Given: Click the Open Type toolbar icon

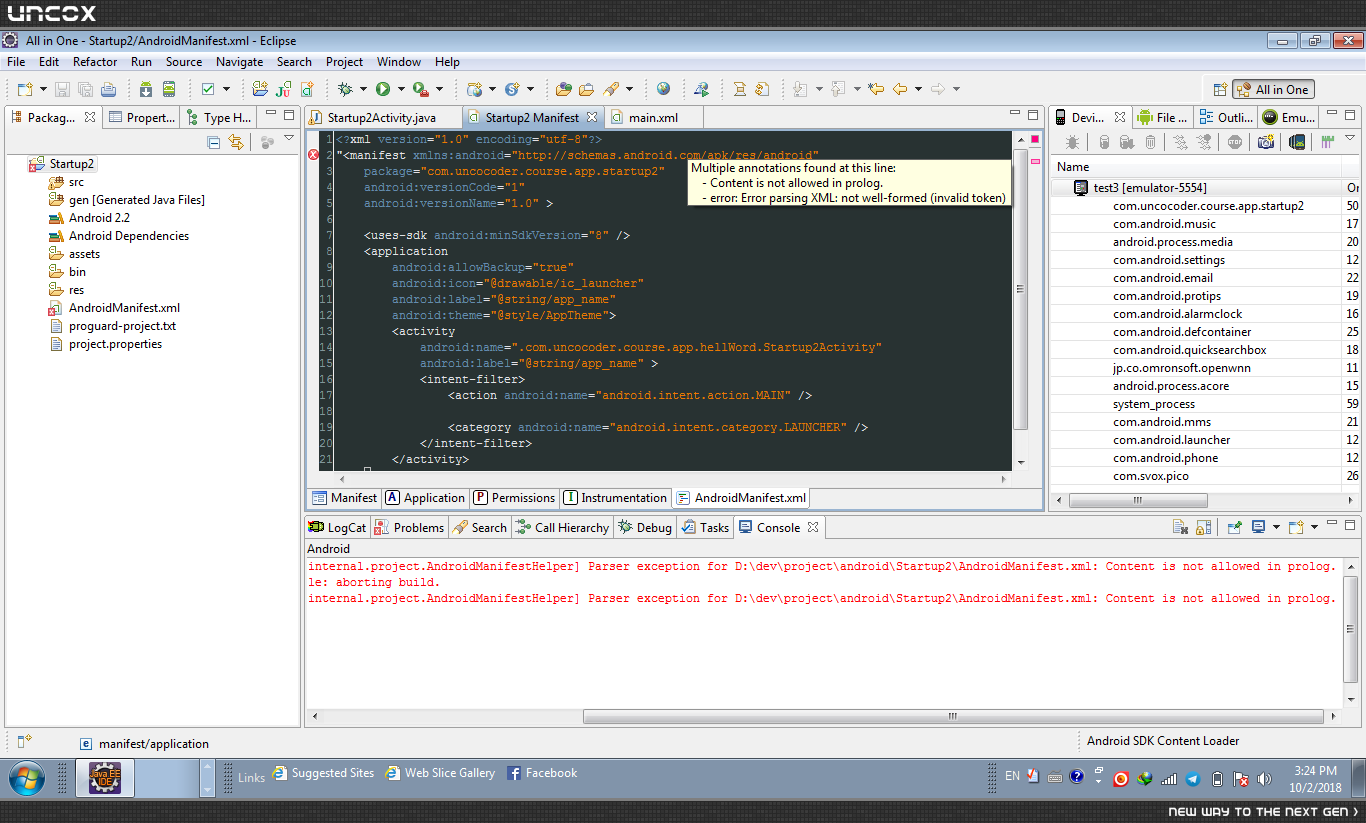Looking at the screenshot, I should point(564,89).
